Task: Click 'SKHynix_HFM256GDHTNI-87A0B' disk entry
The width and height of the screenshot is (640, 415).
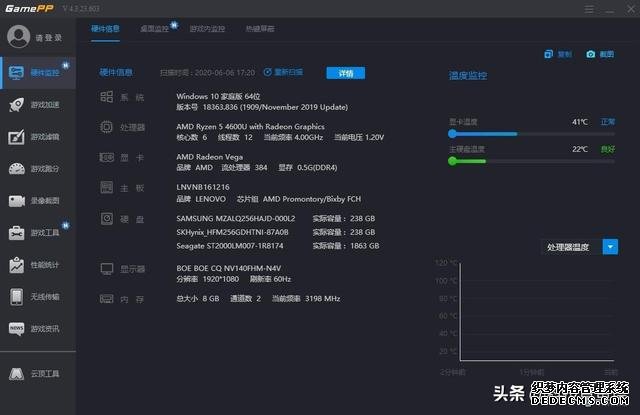Action: (232, 232)
